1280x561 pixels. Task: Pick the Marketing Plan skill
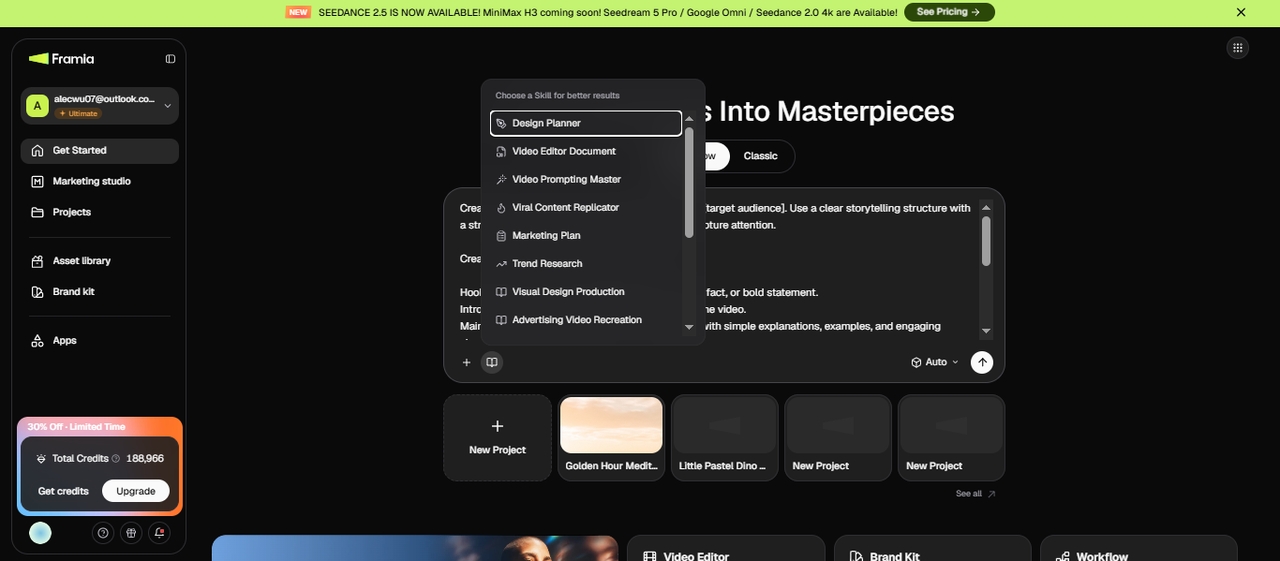586,235
